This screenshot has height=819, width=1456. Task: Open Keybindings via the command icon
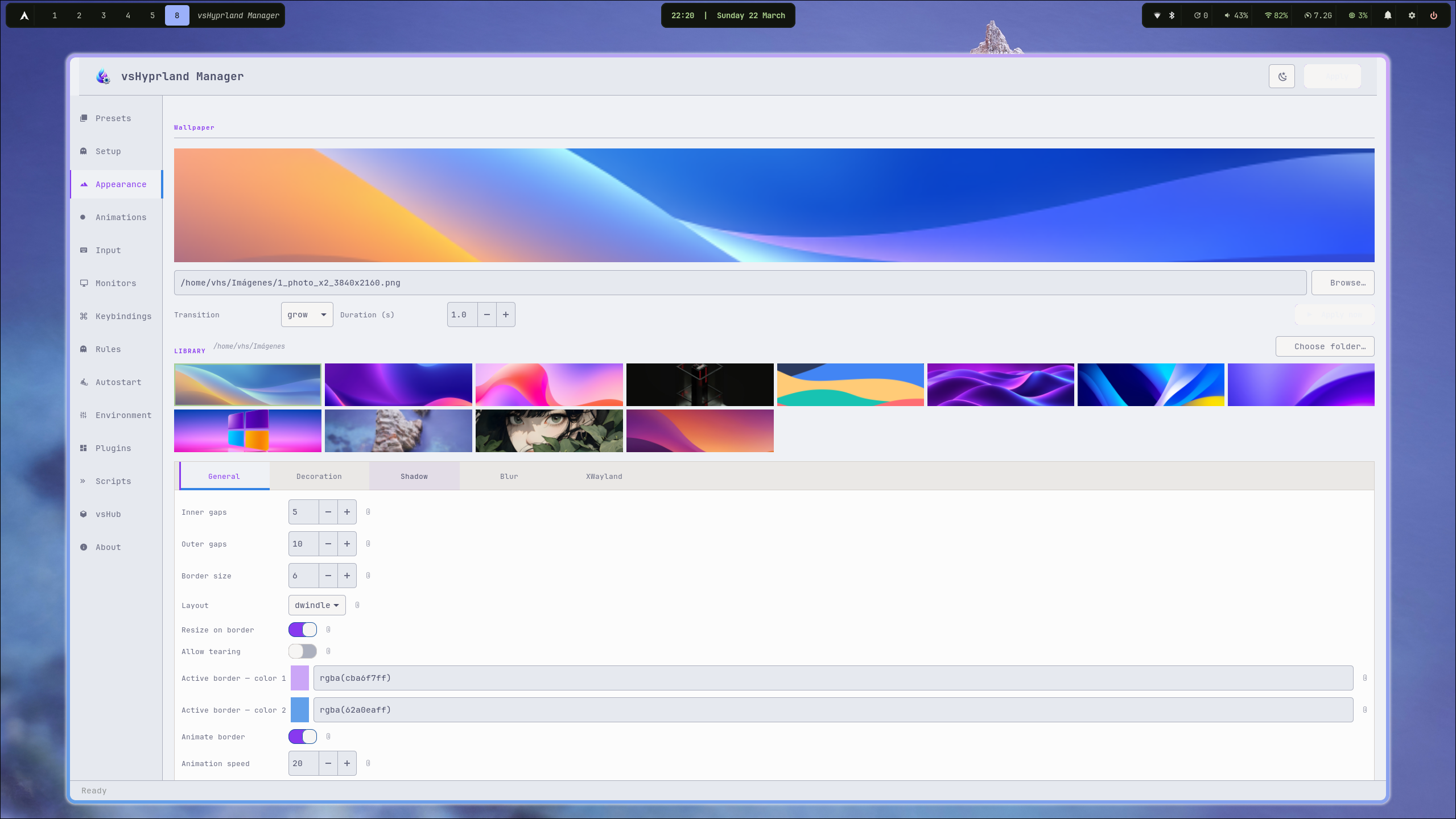pyautogui.click(x=83, y=316)
